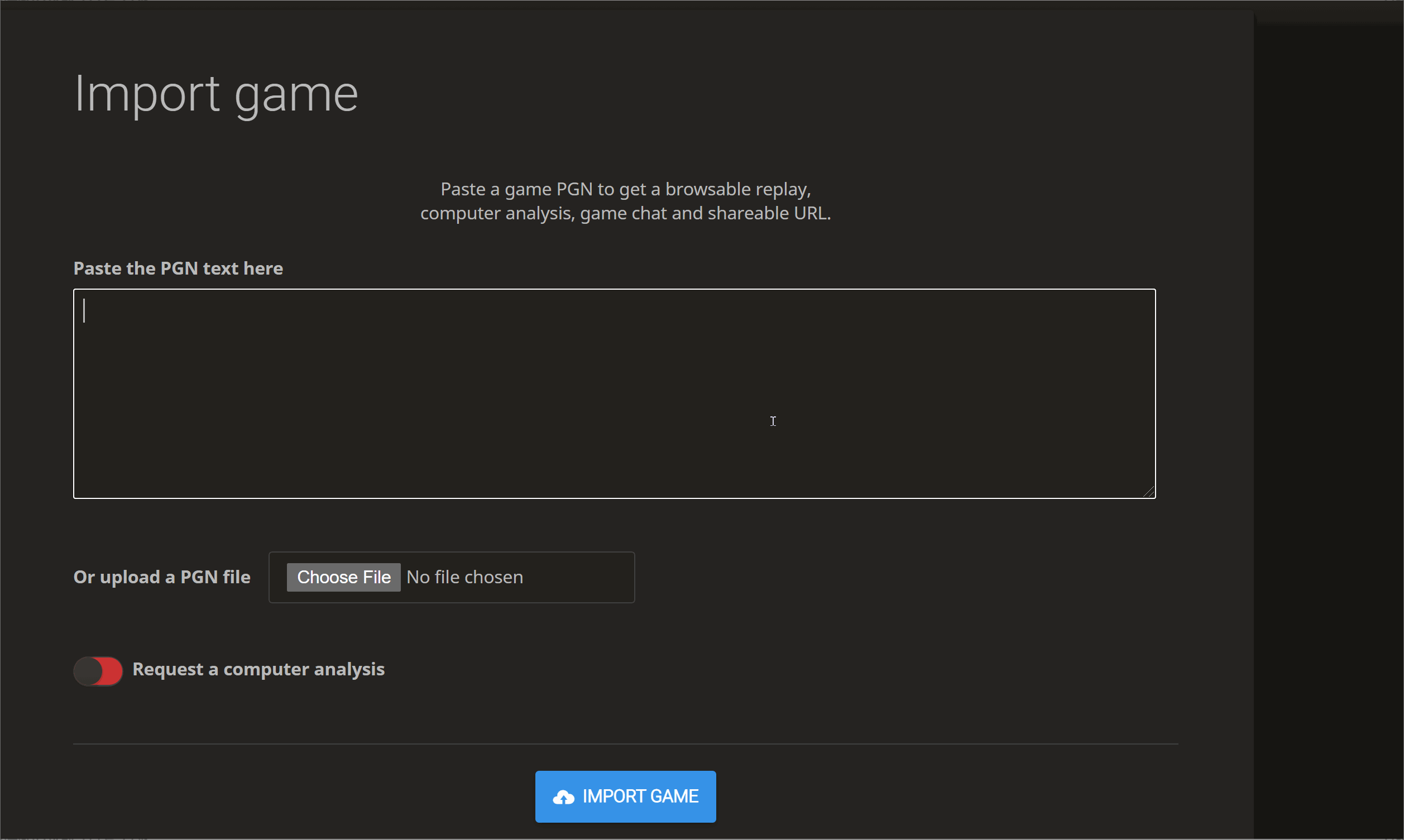Click inside the PGN text area

pos(614,393)
